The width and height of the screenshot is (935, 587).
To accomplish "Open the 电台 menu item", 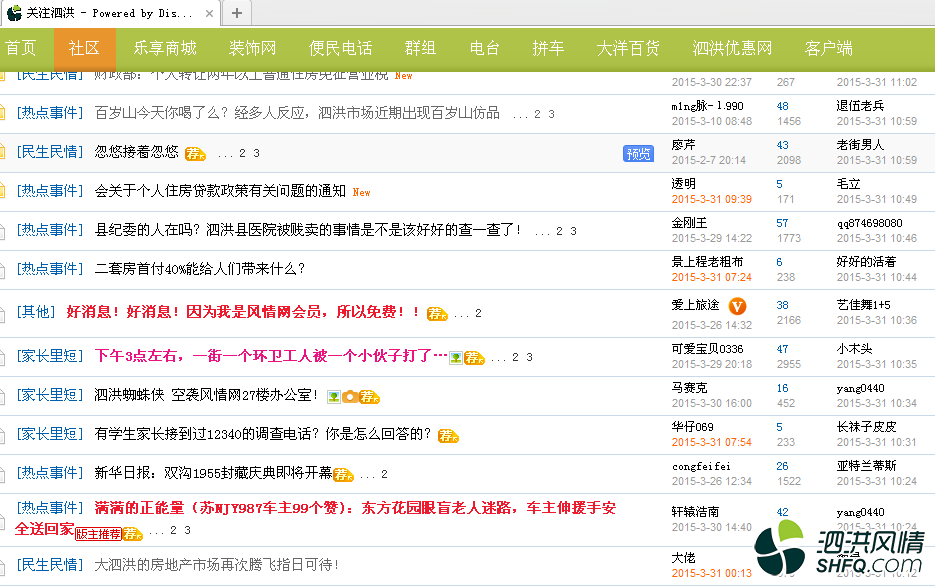I will (484, 47).
